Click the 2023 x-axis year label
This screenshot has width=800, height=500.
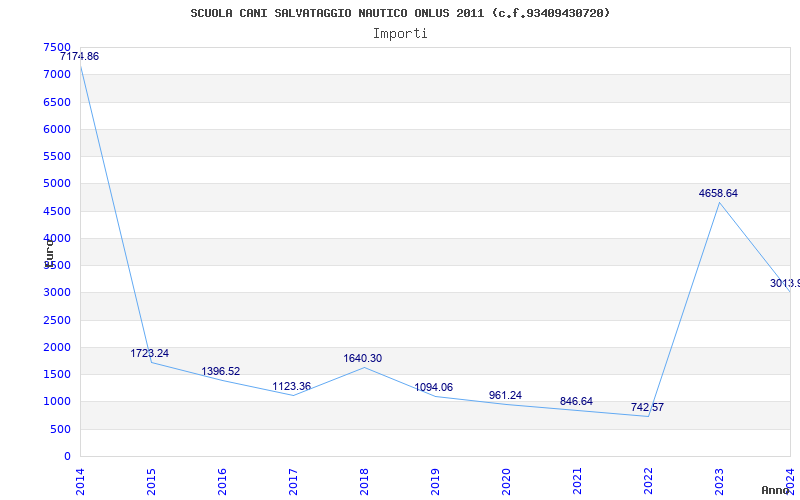pyautogui.click(x=719, y=480)
